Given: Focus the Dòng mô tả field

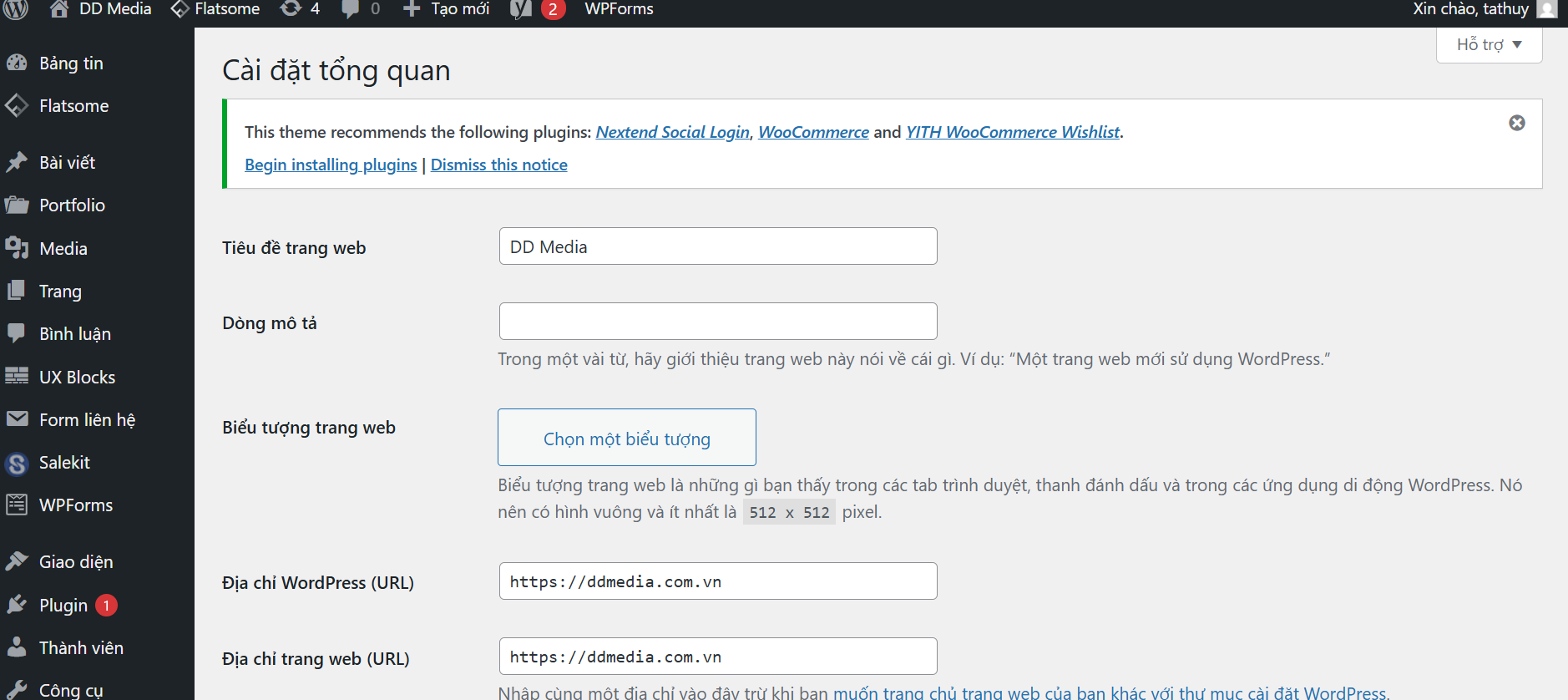Looking at the screenshot, I should 718,321.
